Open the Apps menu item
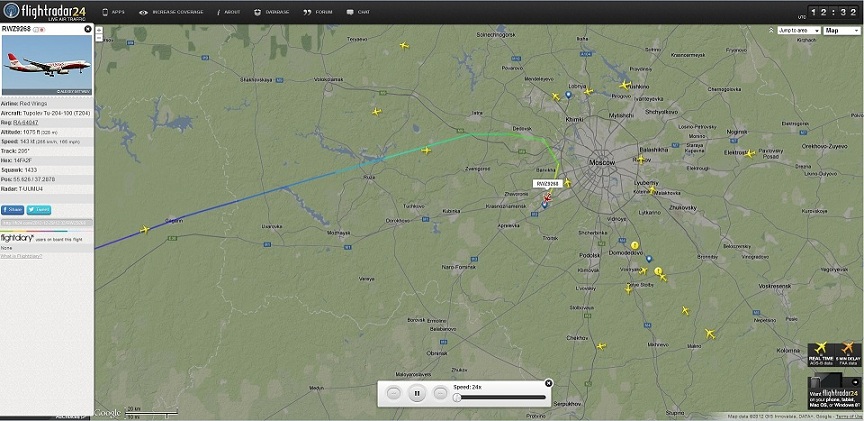 point(114,12)
